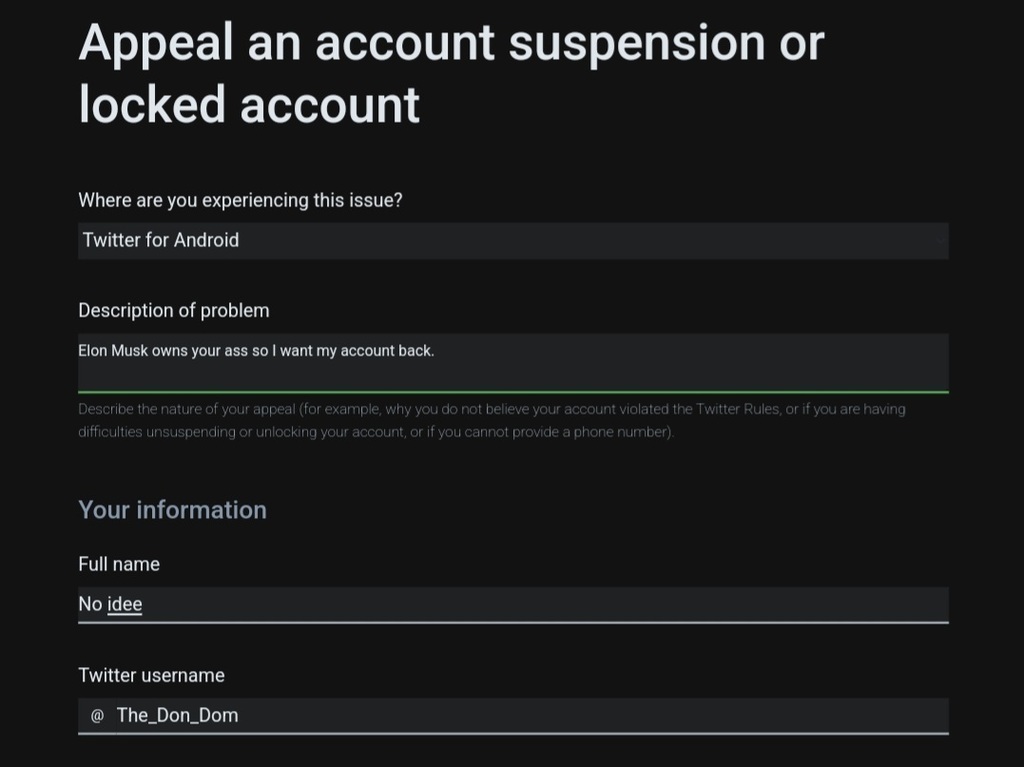Click the underlined word 'idee' in Full name
1024x767 pixels.
click(125, 604)
